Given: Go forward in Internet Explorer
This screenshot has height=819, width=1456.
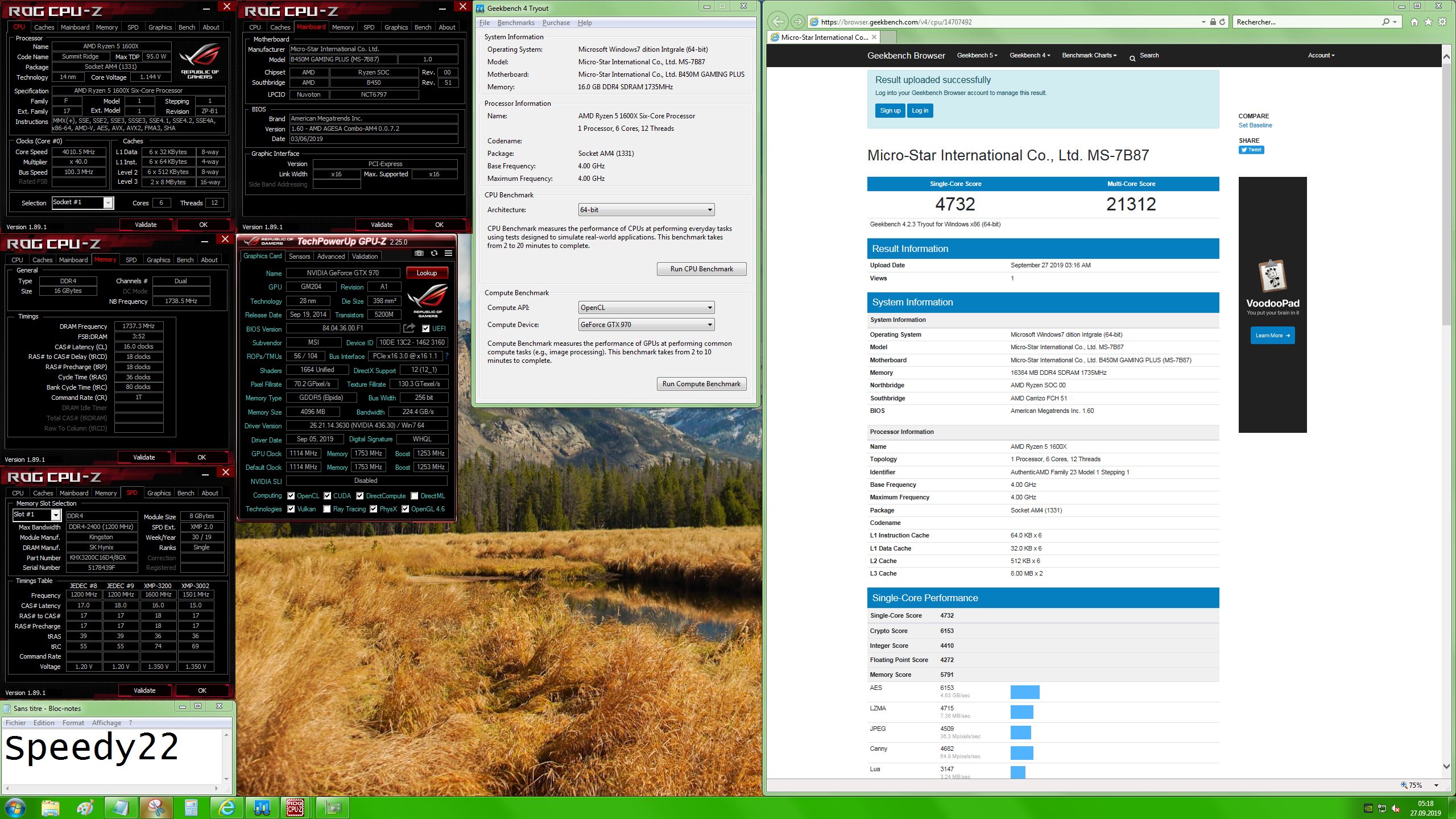Looking at the screenshot, I should tap(798, 22).
